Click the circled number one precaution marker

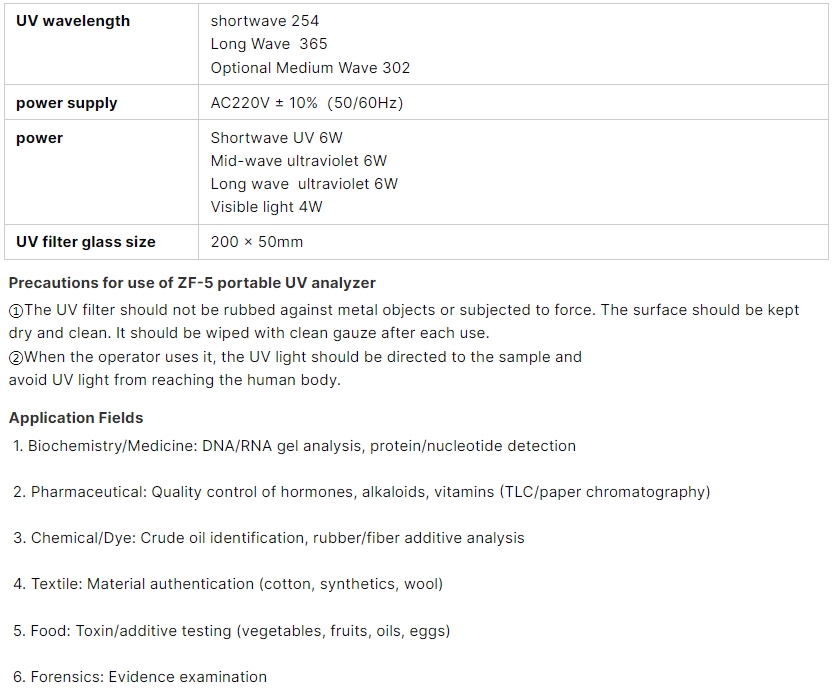(x=16, y=311)
